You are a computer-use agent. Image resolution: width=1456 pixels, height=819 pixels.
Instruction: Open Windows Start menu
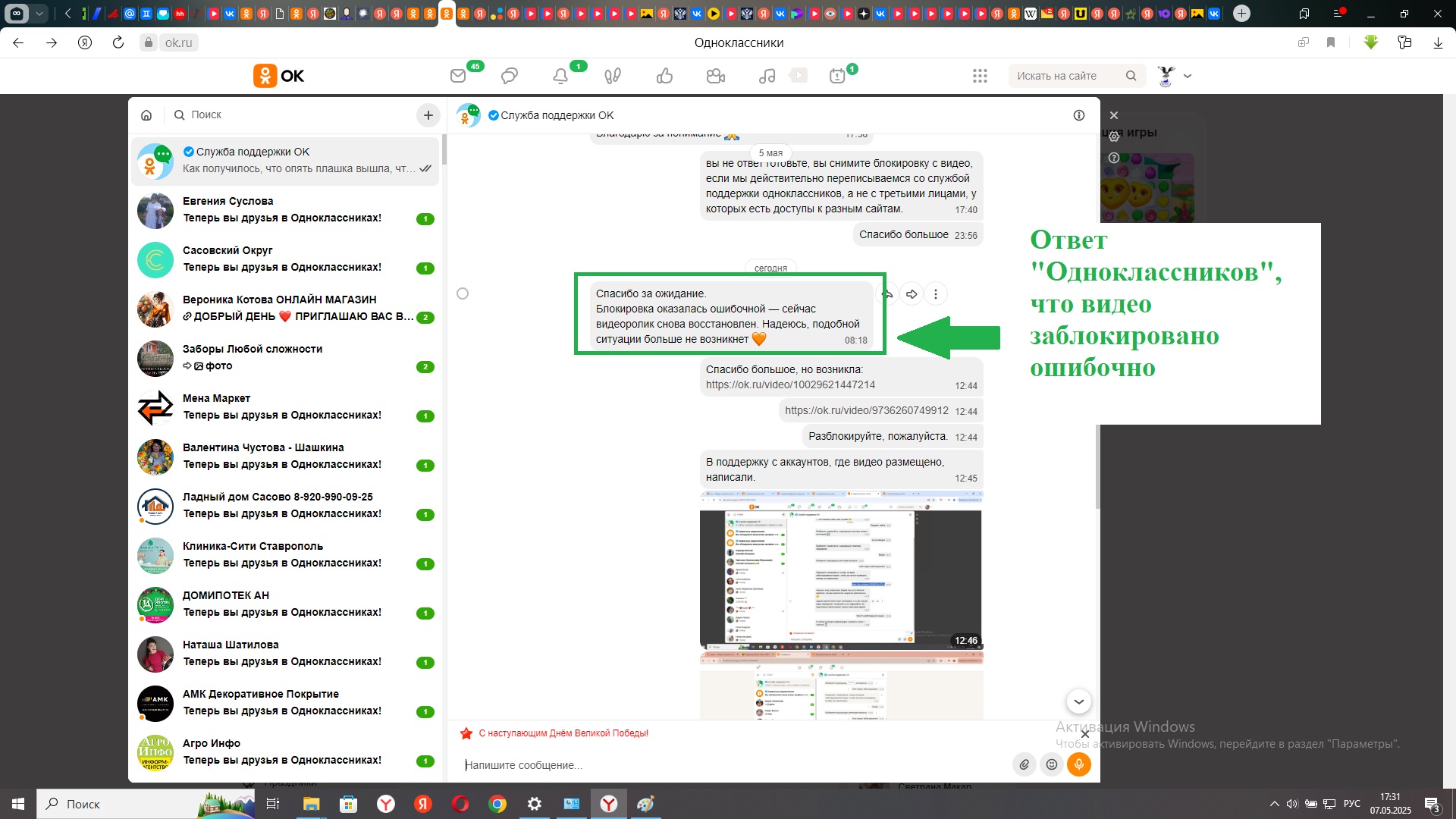pos(18,804)
